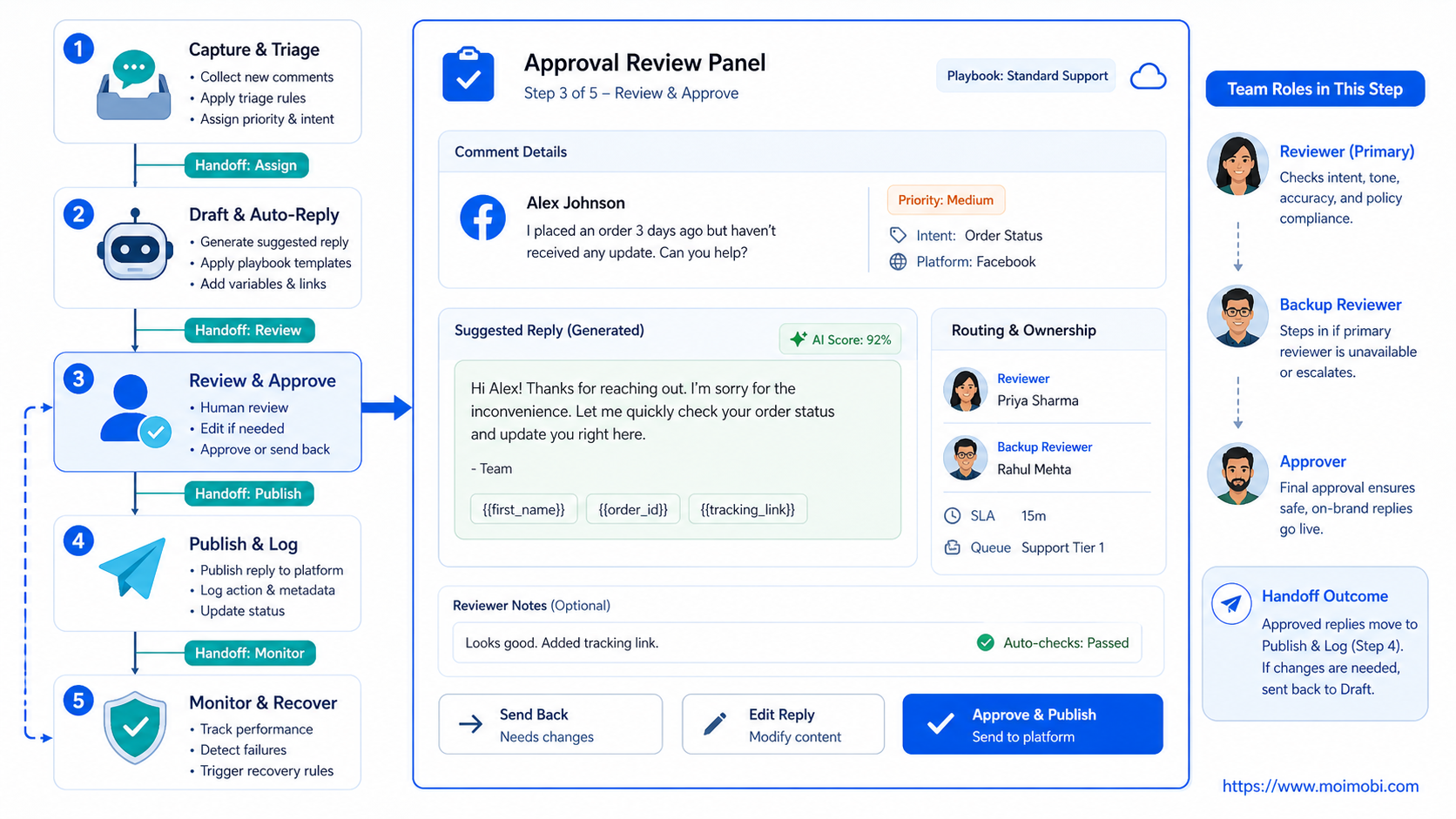Click the Approve & Publish button
Screen dimensions: 1456x819
coord(1033,724)
